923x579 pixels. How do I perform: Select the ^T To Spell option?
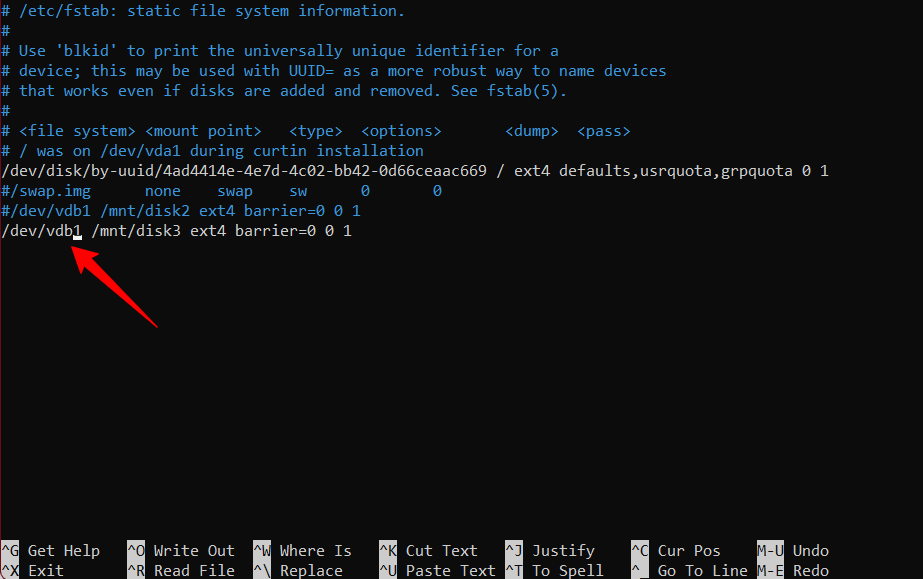coord(555,570)
